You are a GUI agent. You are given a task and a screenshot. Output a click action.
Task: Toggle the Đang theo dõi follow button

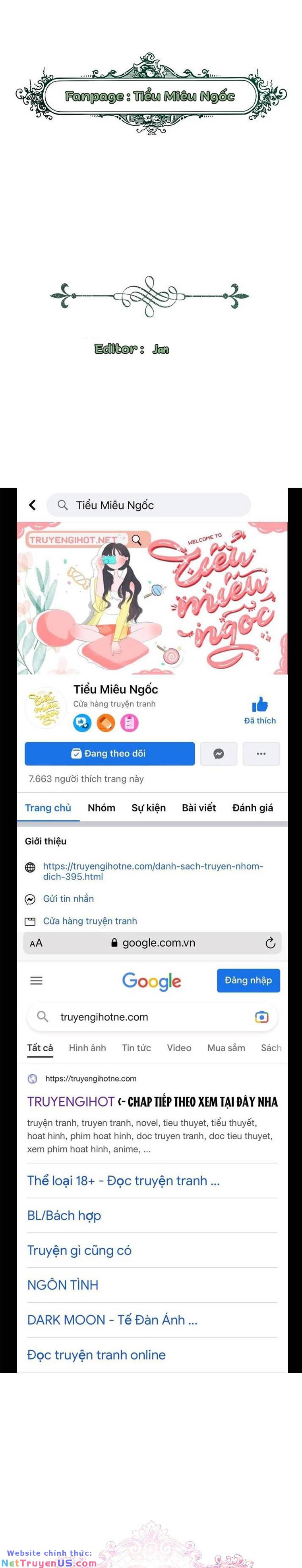click(x=110, y=753)
